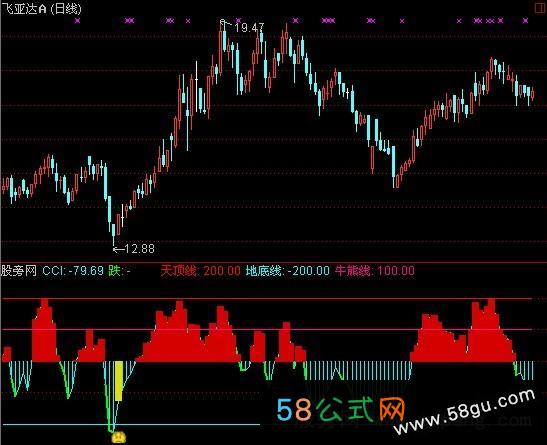Click the cyan bottom threshold line in indicator
547x445 pixels.
[131, 425]
